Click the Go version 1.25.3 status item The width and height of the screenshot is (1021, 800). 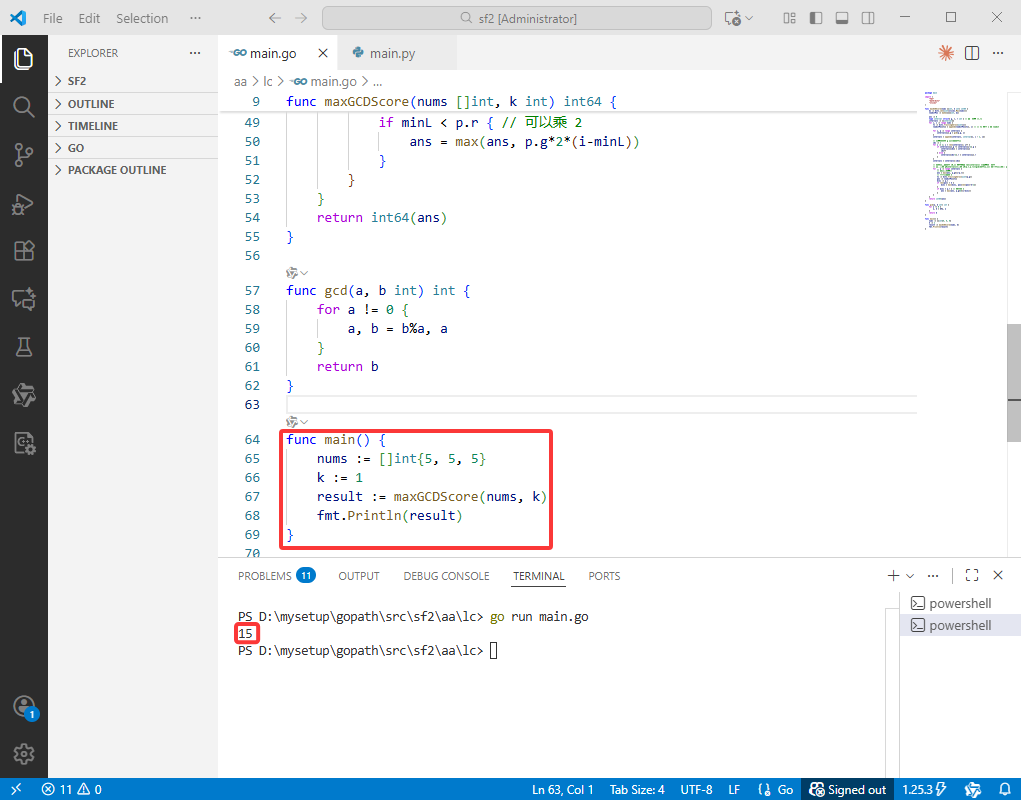pyautogui.click(x=924, y=789)
